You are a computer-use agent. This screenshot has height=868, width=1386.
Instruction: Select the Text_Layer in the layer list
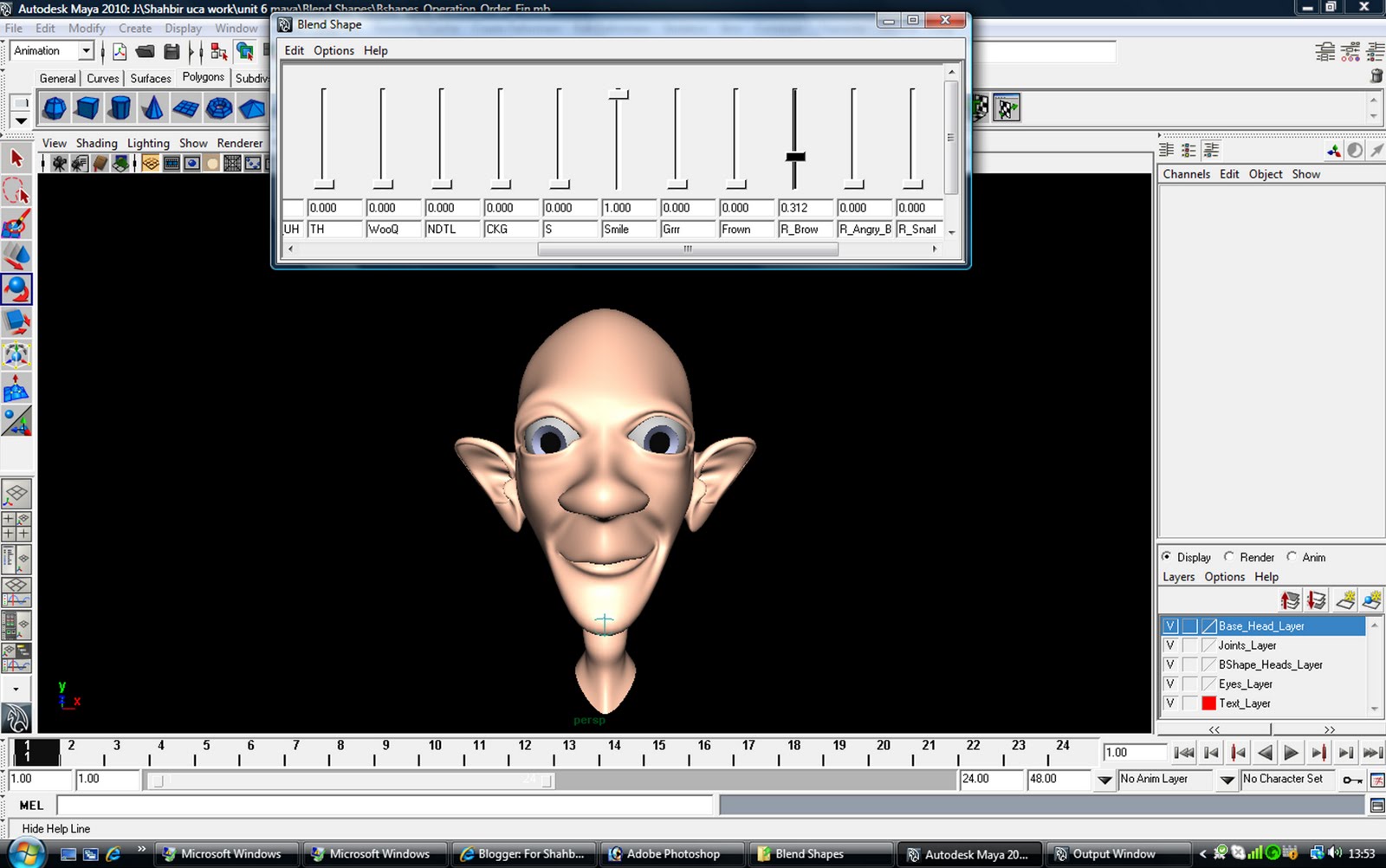(x=1243, y=703)
